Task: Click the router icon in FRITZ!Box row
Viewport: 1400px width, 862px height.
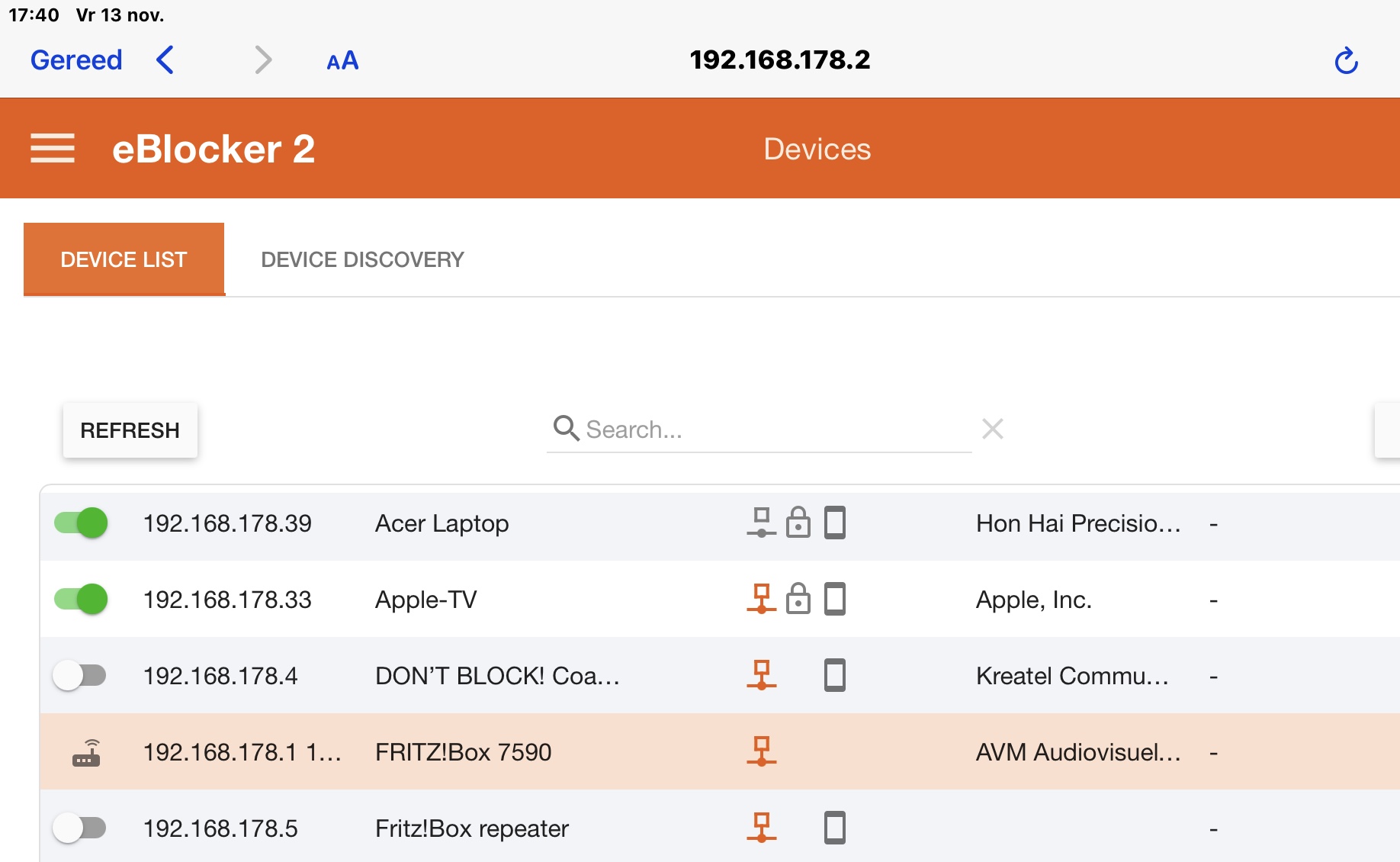Action: pos(87,753)
